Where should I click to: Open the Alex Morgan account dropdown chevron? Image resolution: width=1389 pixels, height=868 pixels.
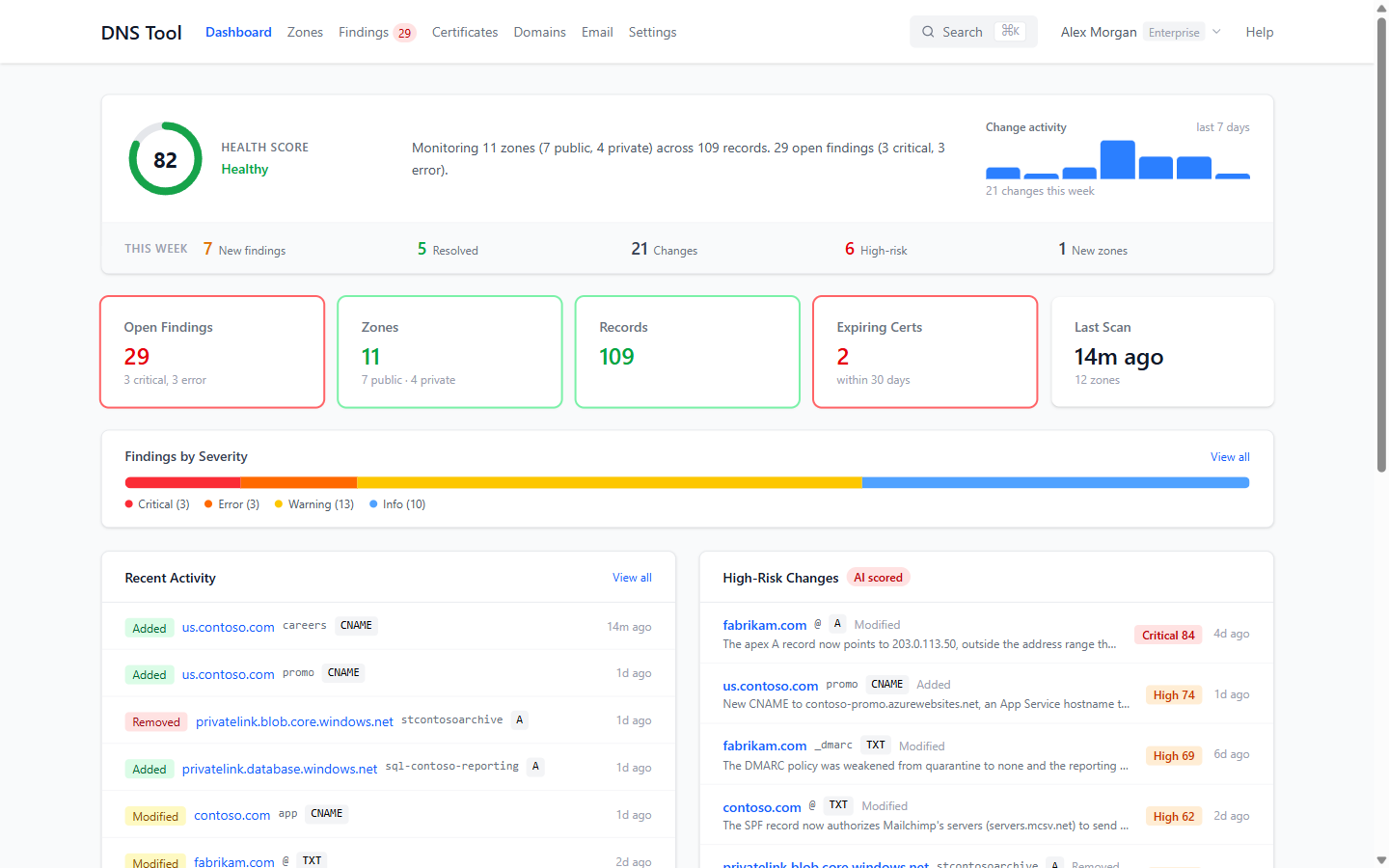point(1216,32)
